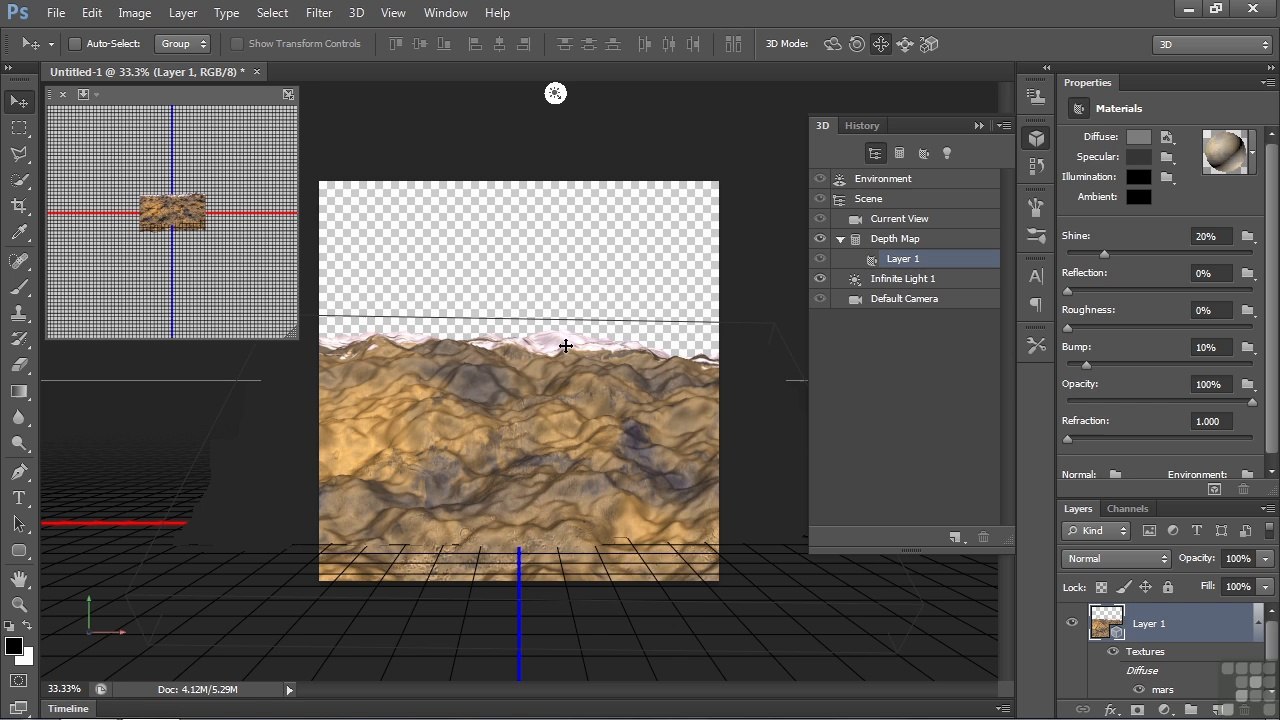Click the Diffuse color swatch
This screenshot has width=1280, height=720.
[x=1138, y=137]
